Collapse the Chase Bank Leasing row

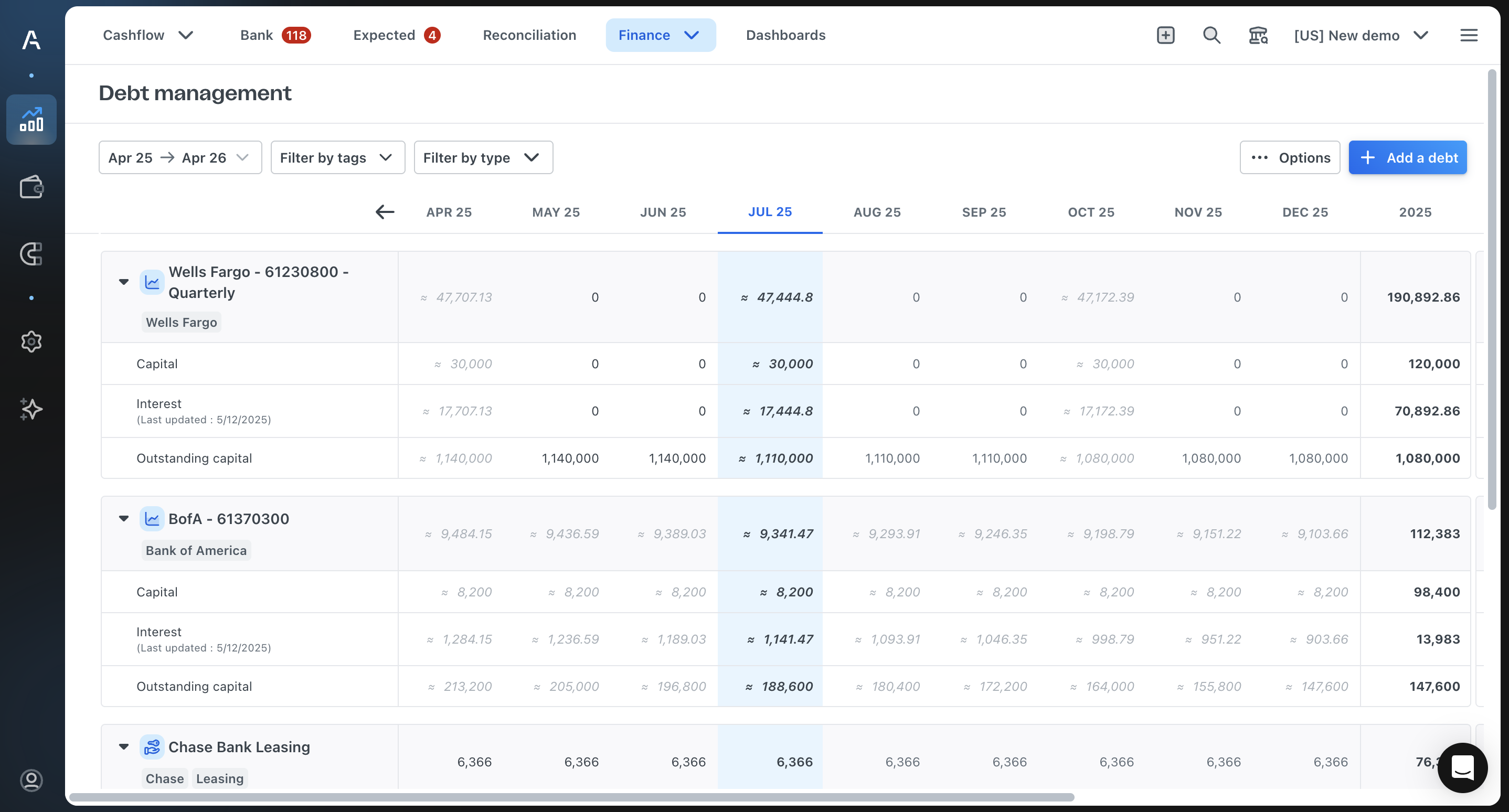(124, 746)
